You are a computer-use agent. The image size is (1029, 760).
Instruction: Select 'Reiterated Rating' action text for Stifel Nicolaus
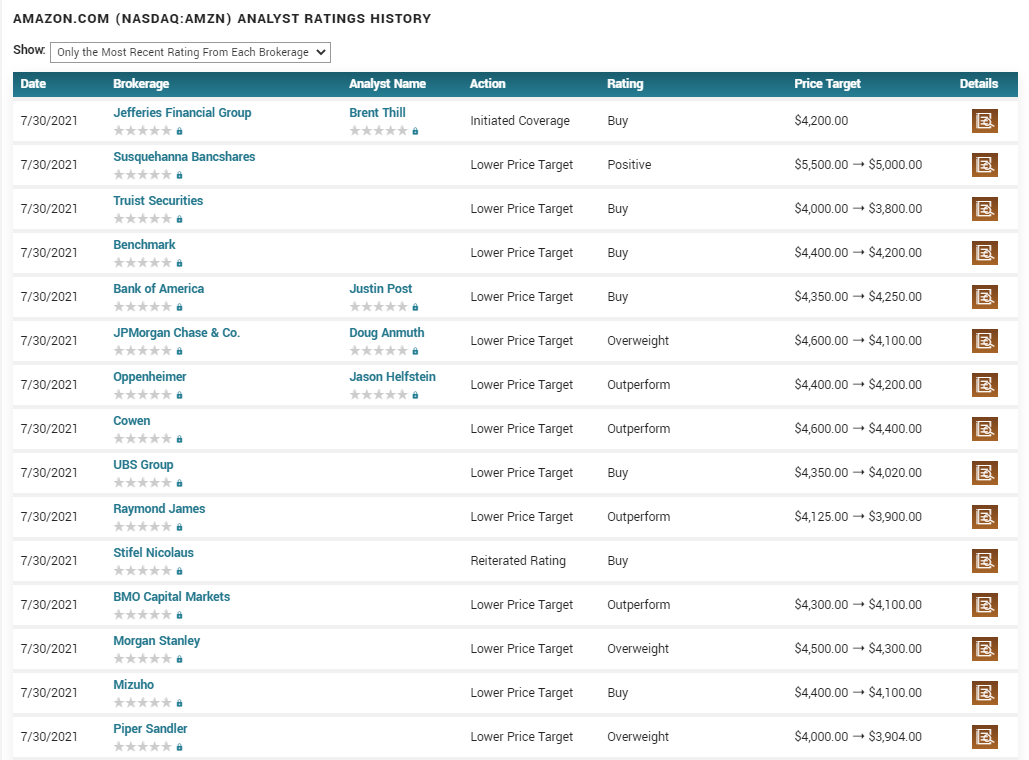tap(518, 560)
